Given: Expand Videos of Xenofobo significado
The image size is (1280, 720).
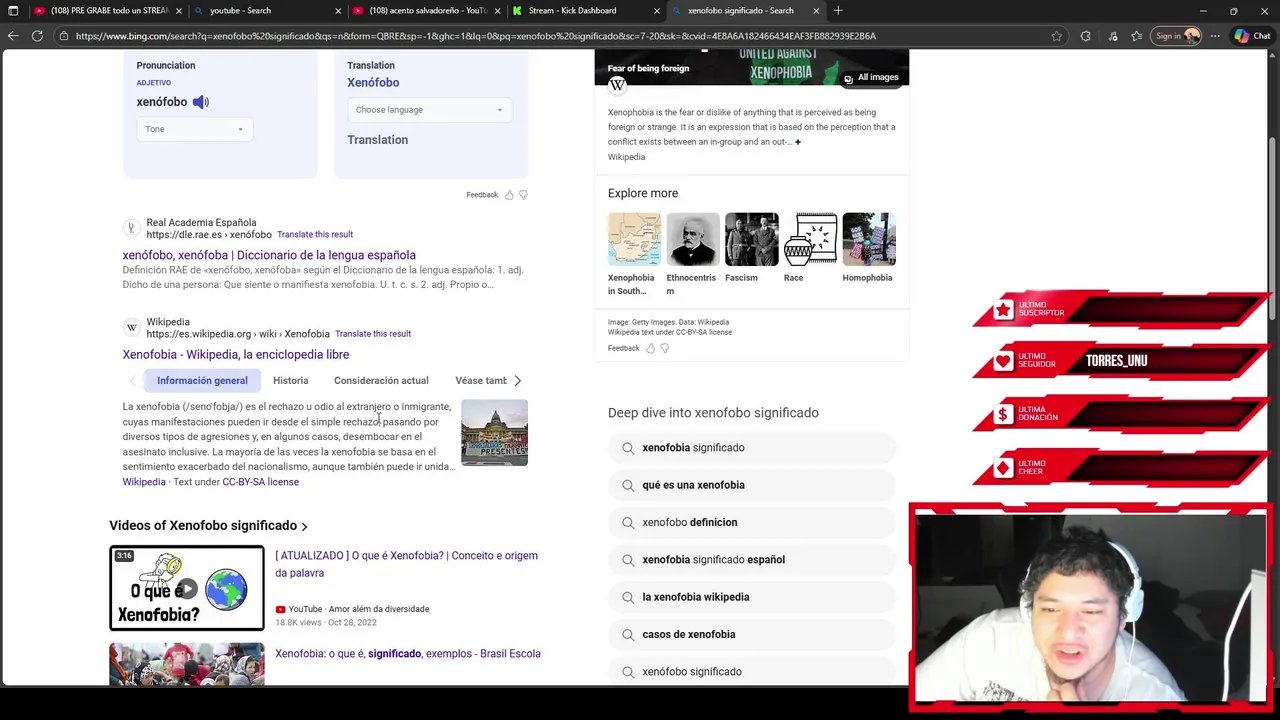Looking at the screenshot, I should 208,526.
